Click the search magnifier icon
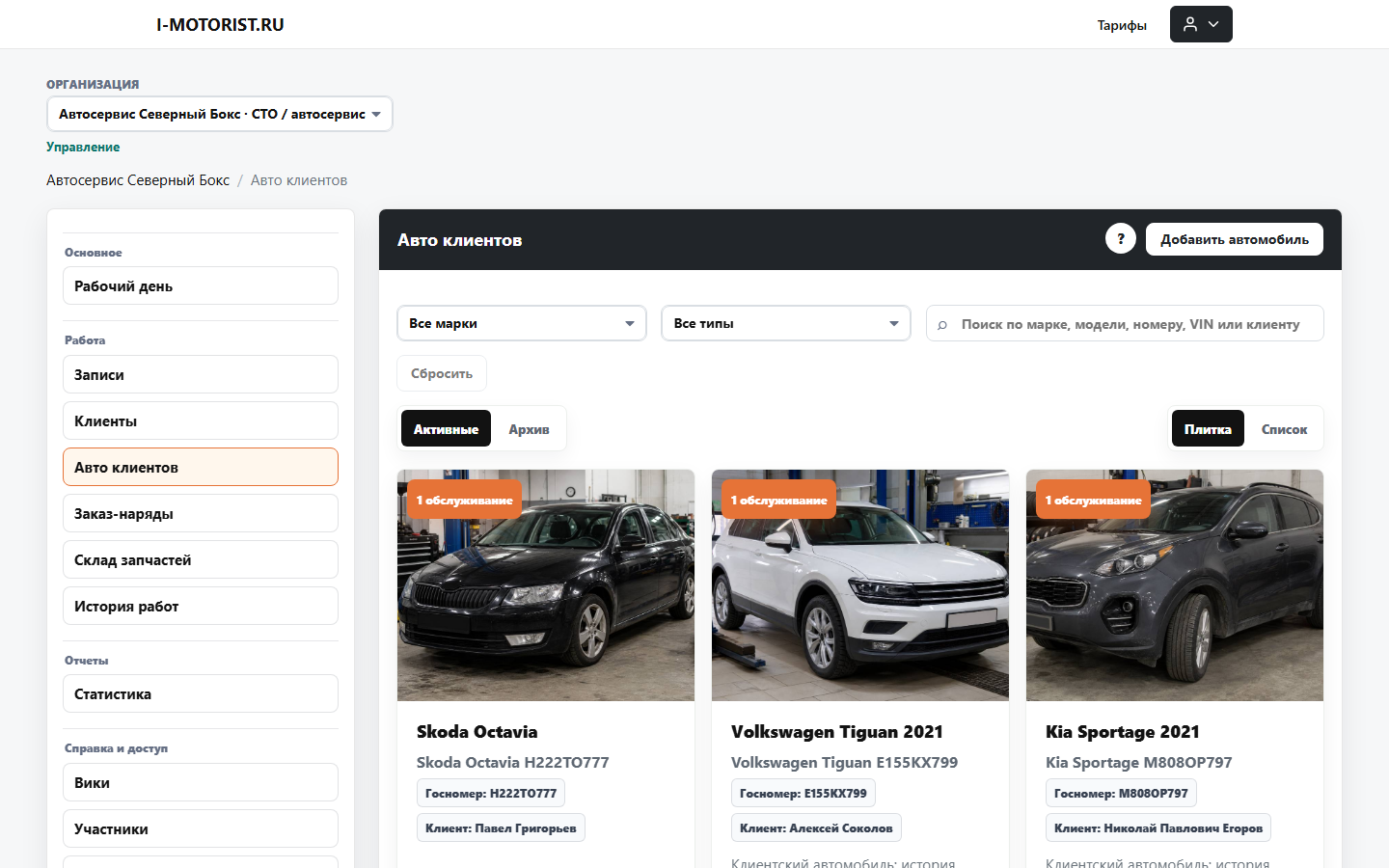Viewport: 1389px width, 868px height. tap(942, 325)
